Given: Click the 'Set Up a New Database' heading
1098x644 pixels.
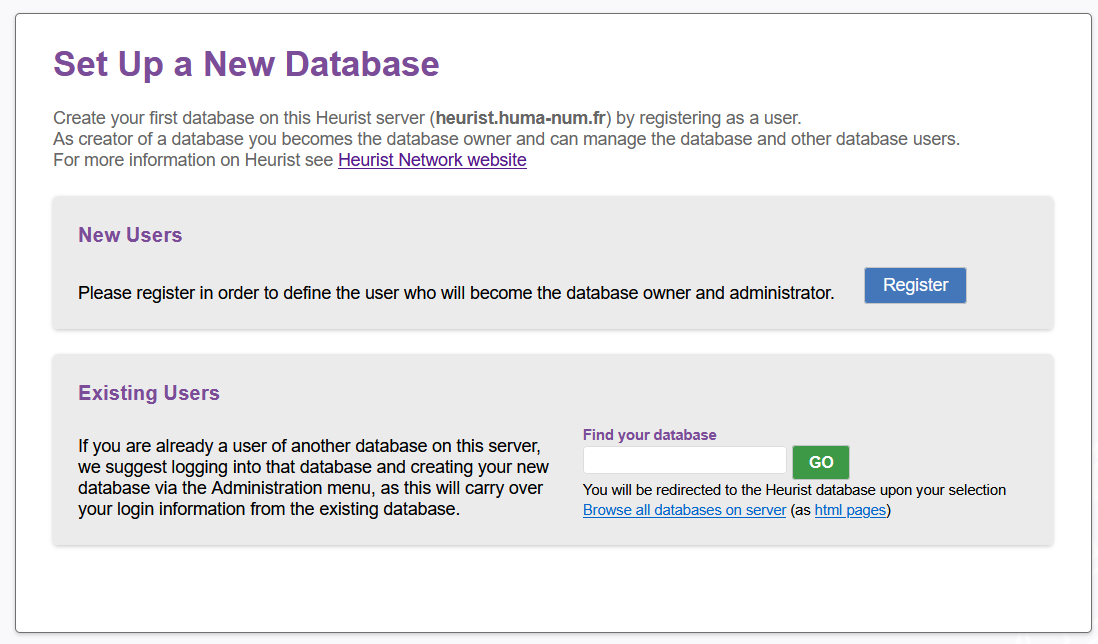Looking at the screenshot, I should 246,64.
